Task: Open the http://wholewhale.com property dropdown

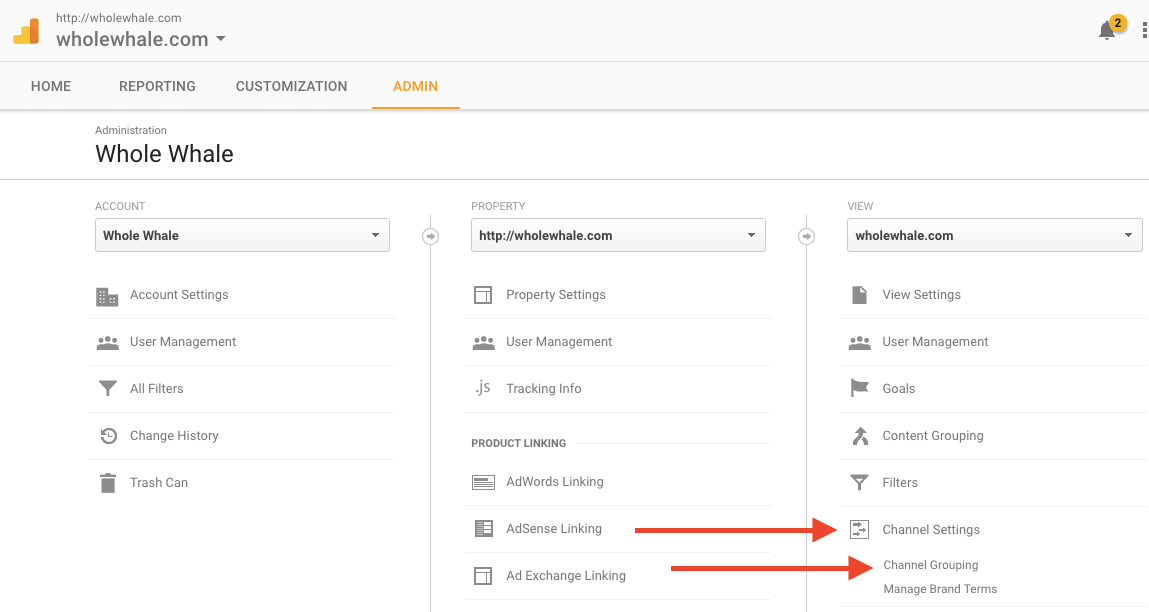Action: click(618, 235)
